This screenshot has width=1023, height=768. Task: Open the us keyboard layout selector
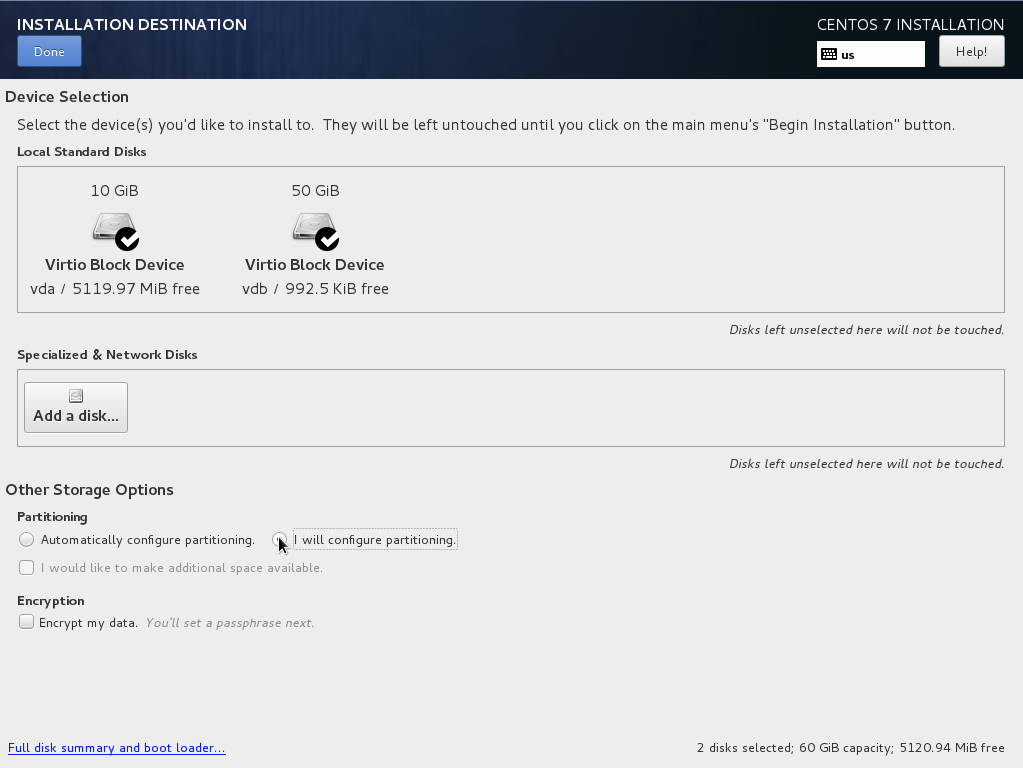click(x=871, y=54)
